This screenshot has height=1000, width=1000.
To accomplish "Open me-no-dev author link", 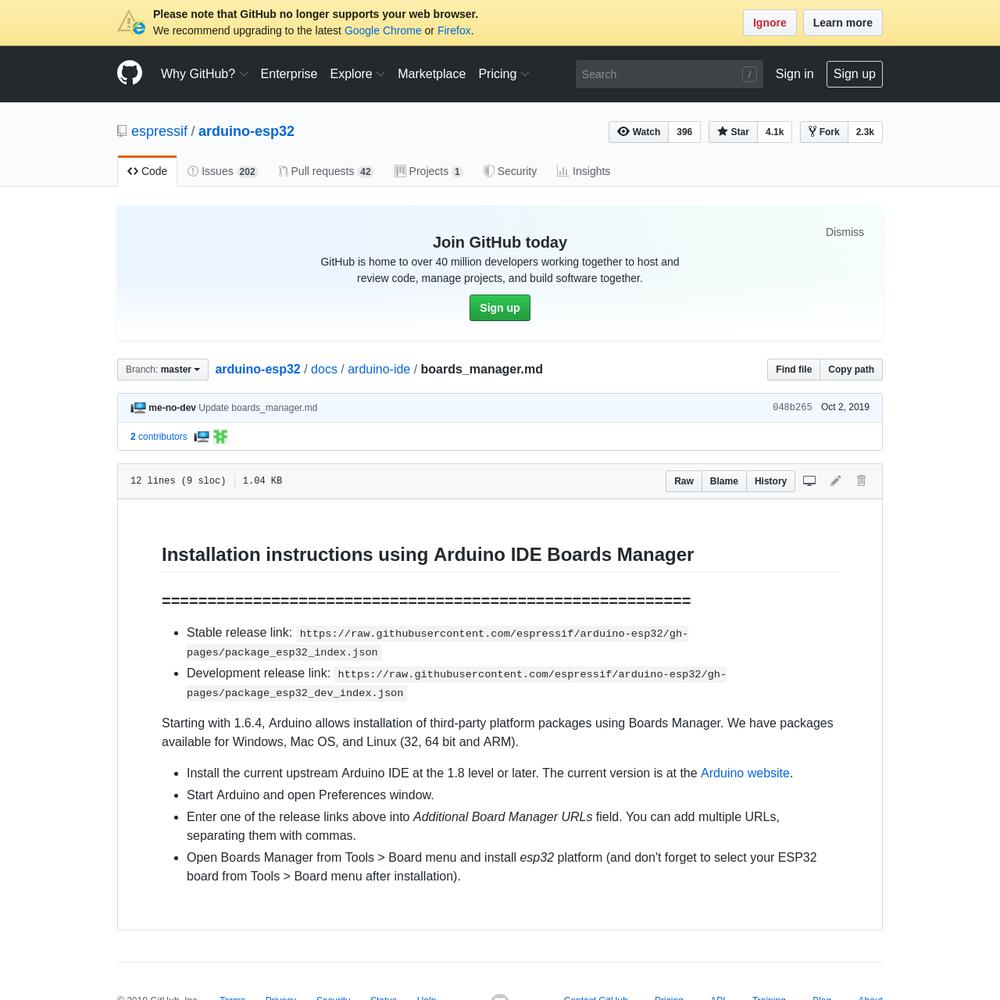I will pos(172,408).
